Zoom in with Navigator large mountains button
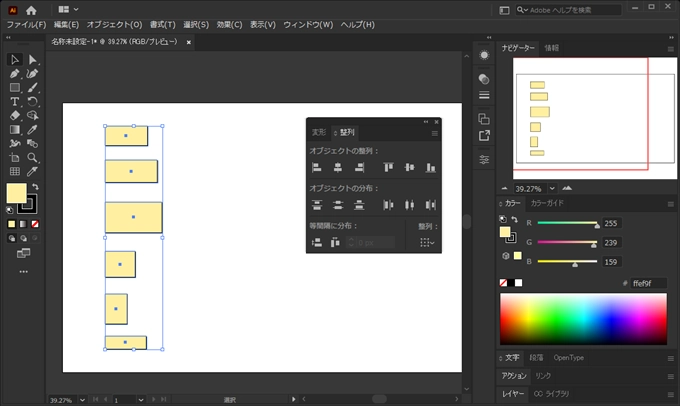Screen dimensions: 680x406 pos(567,188)
